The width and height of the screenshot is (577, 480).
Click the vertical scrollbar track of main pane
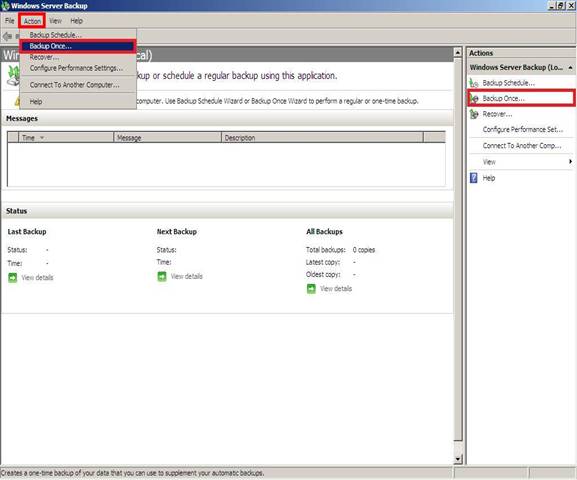pos(457,447)
